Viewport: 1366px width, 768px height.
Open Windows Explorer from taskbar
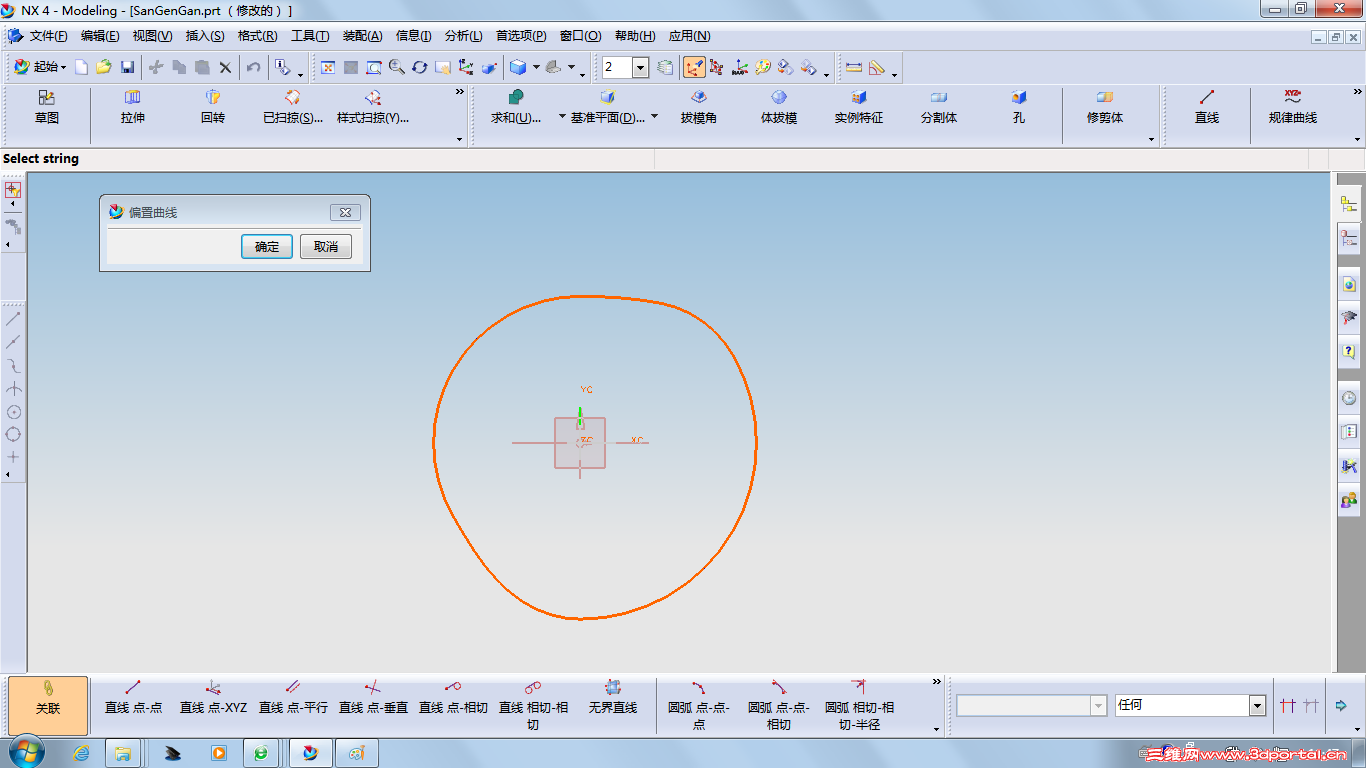click(123, 753)
